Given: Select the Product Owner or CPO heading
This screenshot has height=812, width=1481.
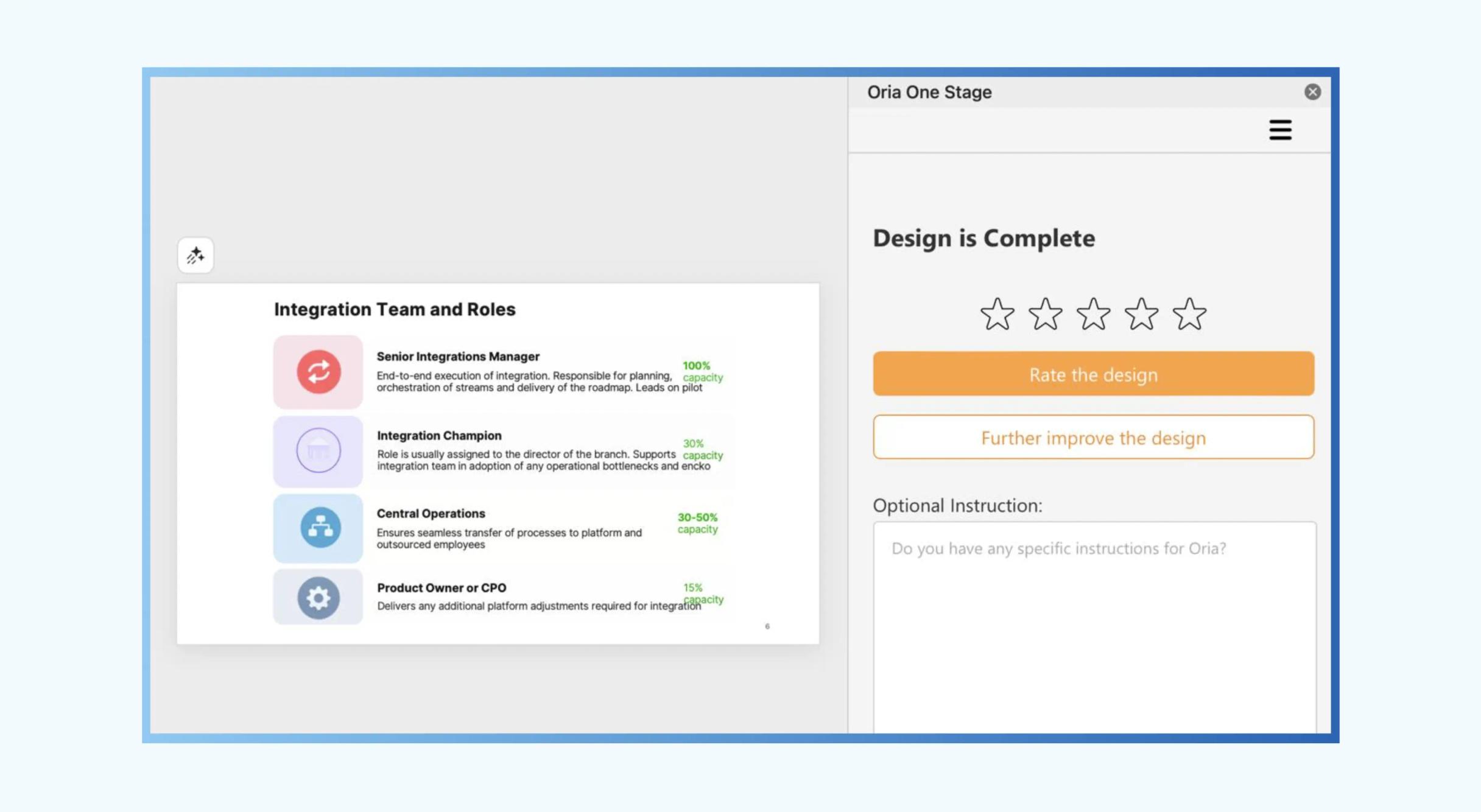Looking at the screenshot, I should pyautogui.click(x=441, y=587).
